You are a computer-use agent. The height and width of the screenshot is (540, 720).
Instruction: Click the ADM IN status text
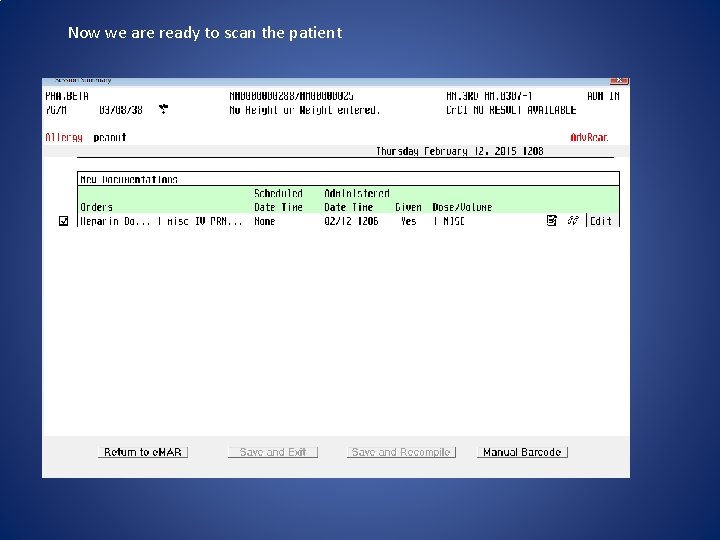coord(603,96)
